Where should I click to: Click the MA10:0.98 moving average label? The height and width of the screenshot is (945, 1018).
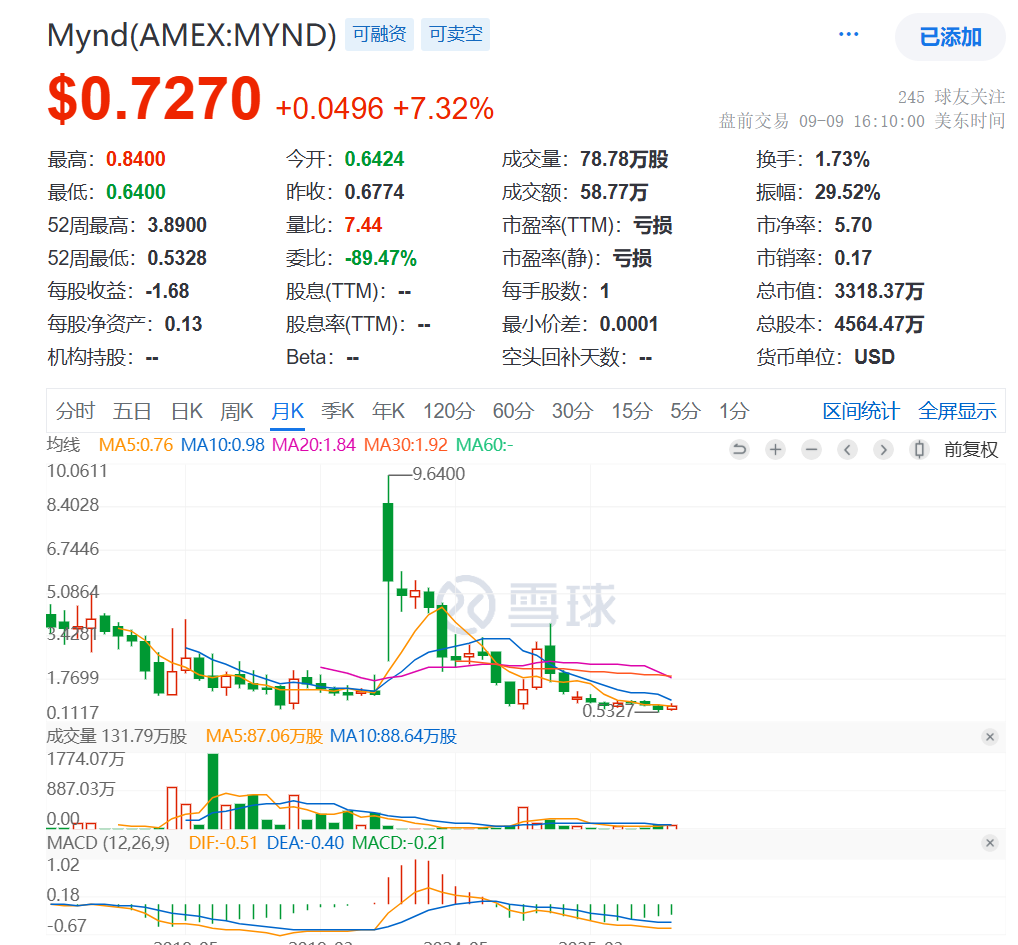click(223, 445)
